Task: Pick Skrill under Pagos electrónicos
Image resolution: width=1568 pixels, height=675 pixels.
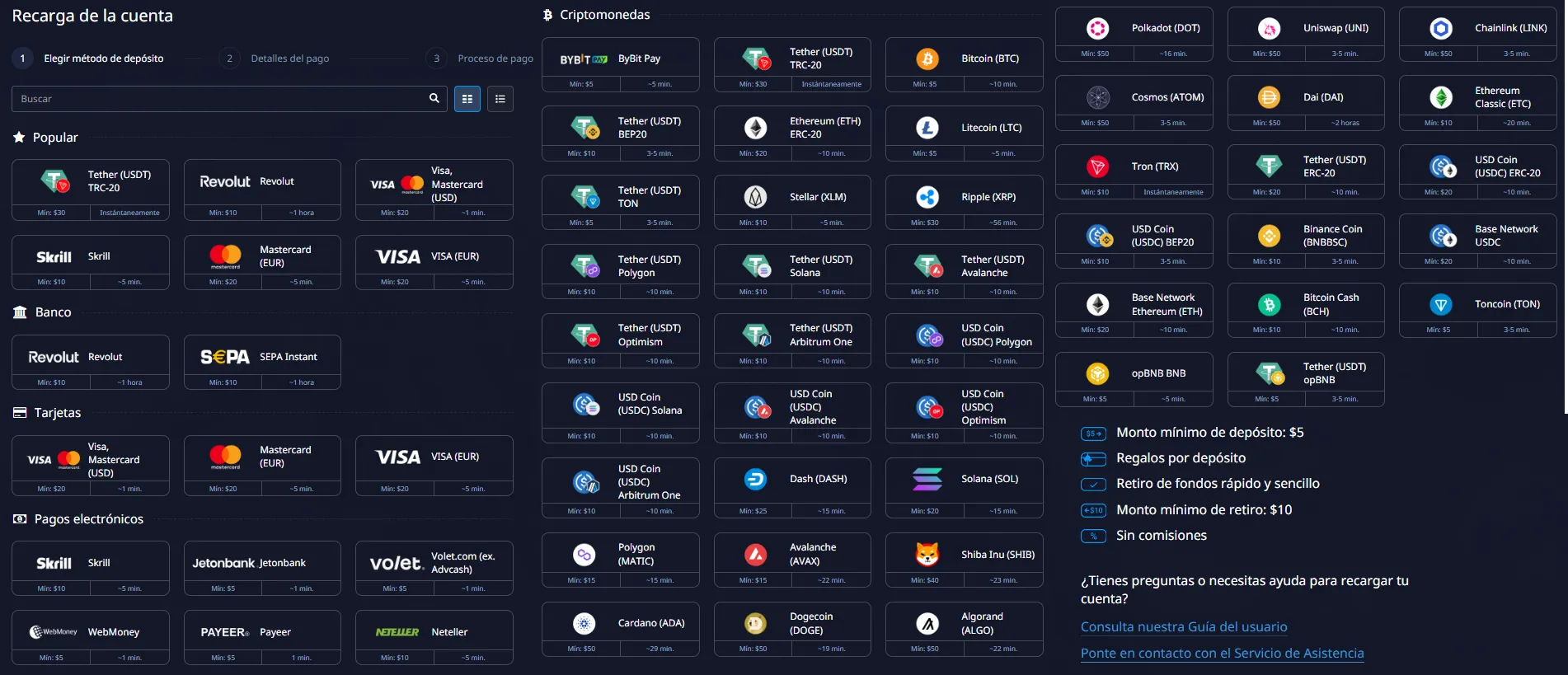Action: 91,568
